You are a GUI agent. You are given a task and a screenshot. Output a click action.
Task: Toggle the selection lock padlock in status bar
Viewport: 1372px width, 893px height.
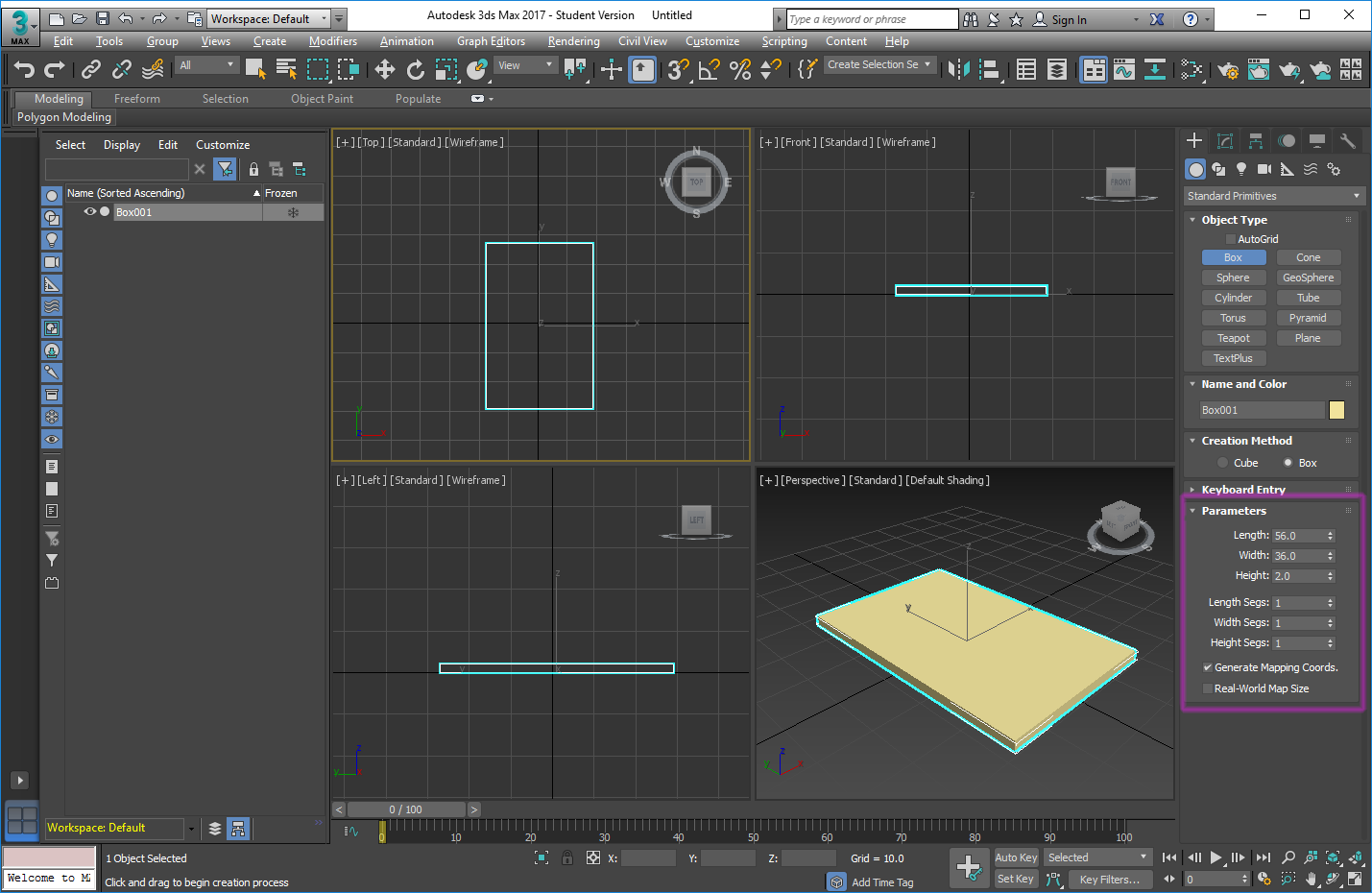click(567, 857)
